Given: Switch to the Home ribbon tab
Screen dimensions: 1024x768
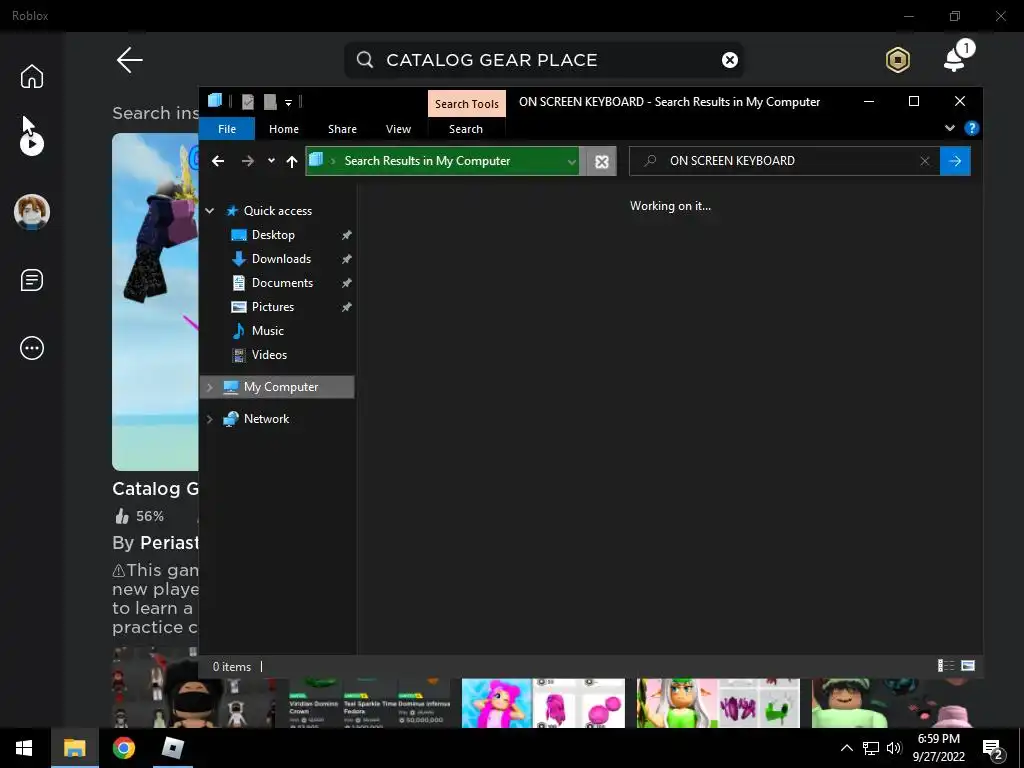Looking at the screenshot, I should pyautogui.click(x=283, y=129).
